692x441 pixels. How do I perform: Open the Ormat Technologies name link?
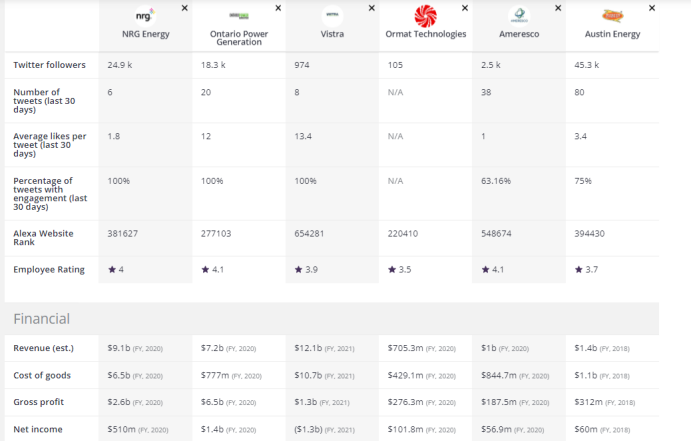click(425, 34)
